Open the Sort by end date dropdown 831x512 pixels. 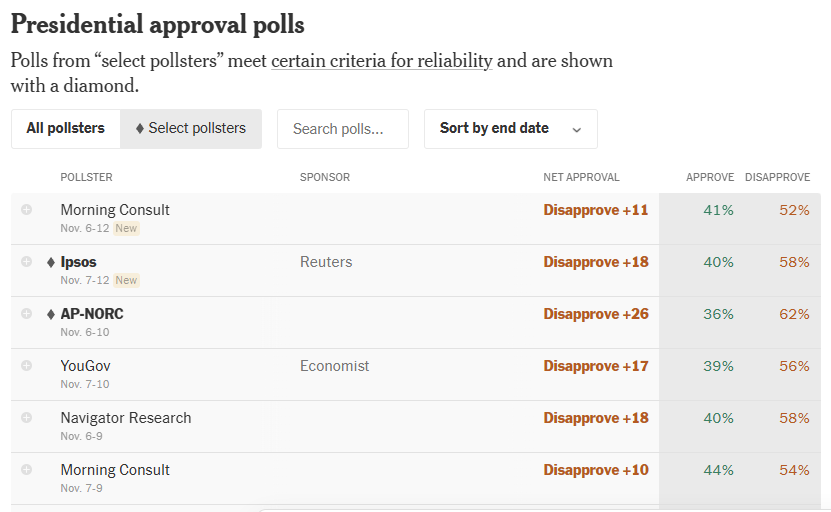pyautogui.click(x=494, y=128)
